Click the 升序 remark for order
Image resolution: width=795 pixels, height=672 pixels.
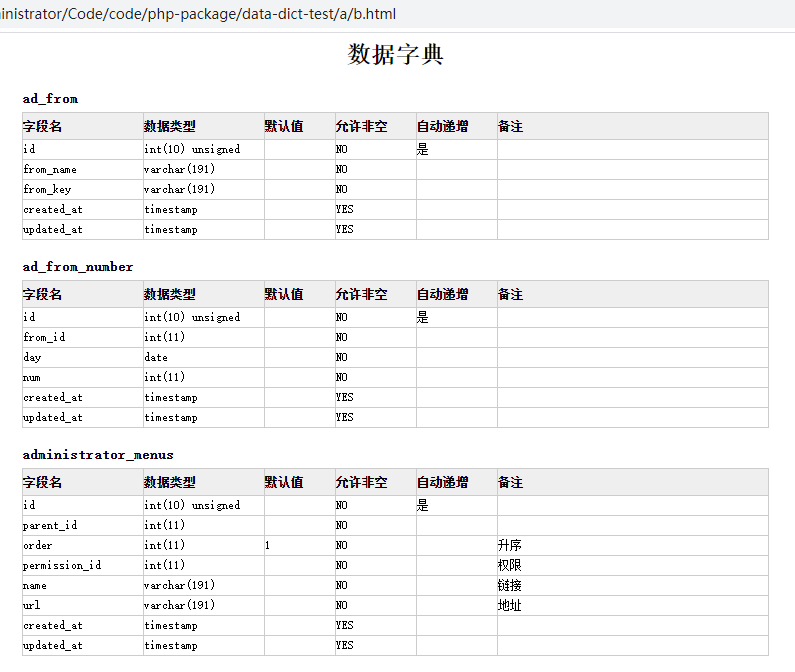point(510,545)
